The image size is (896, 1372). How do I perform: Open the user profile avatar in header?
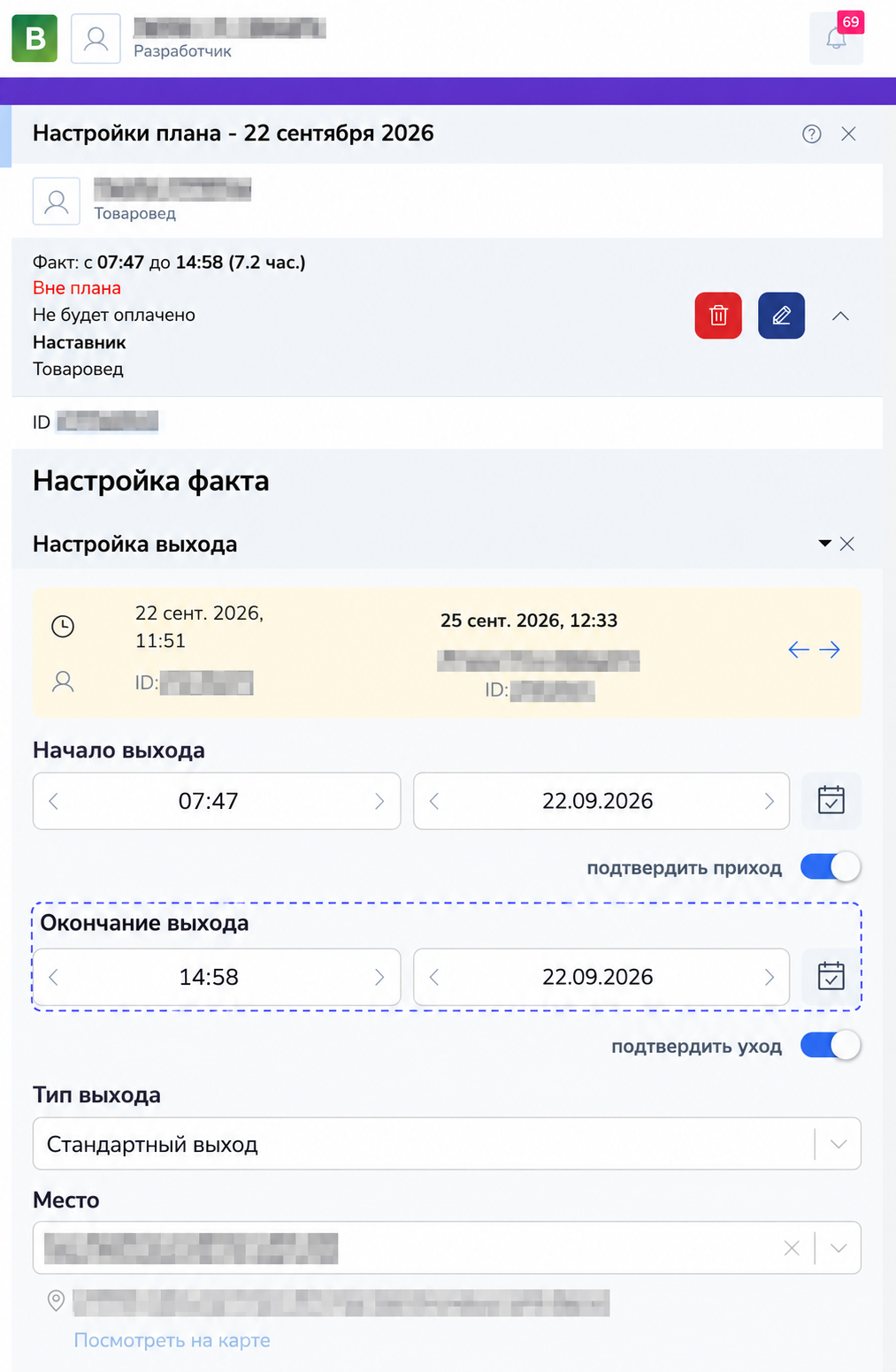(x=96, y=39)
